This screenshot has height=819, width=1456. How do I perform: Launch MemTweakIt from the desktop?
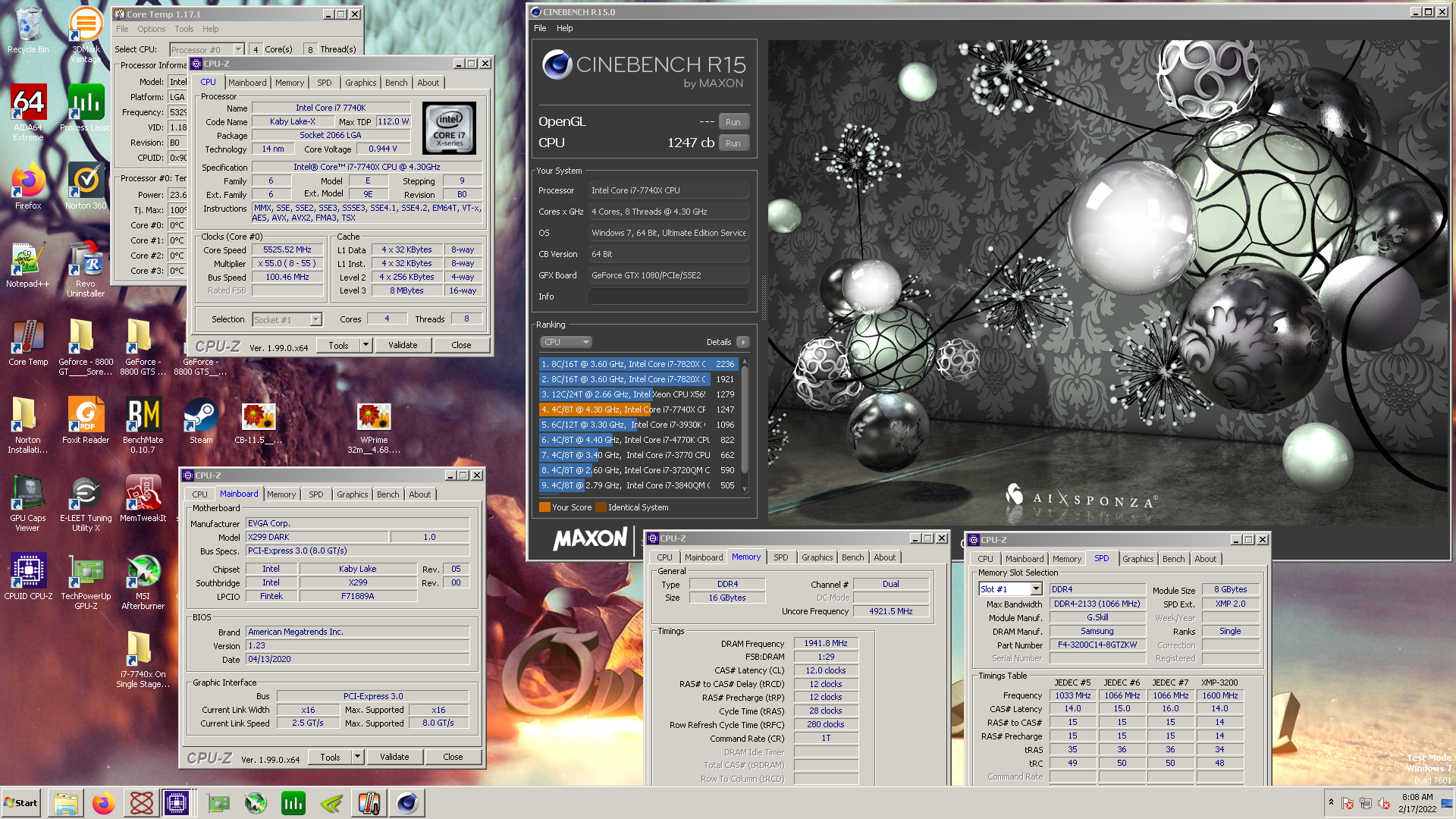(x=143, y=498)
